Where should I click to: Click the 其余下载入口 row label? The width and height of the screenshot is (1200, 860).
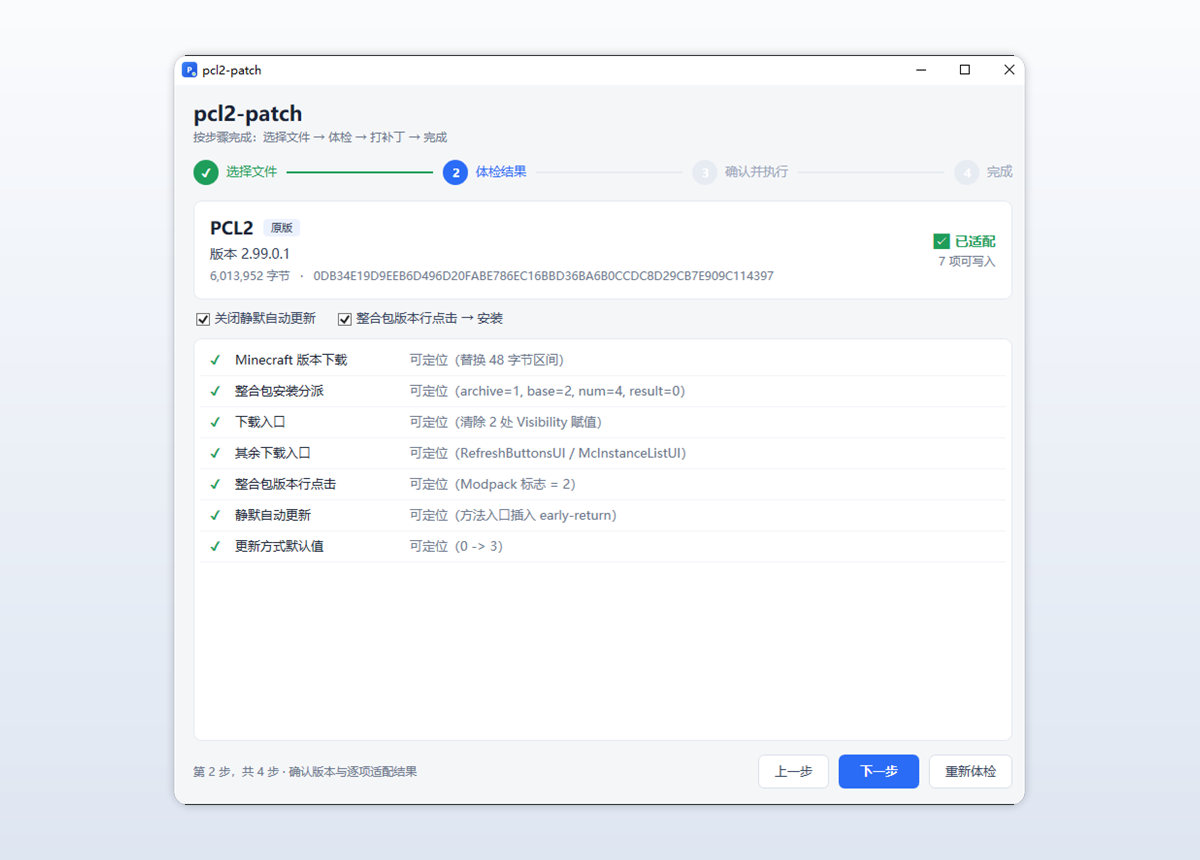click(273, 453)
